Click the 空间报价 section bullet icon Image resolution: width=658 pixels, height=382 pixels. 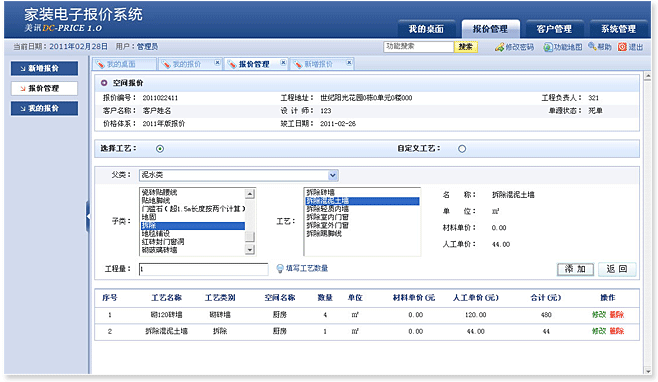coord(104,83)
